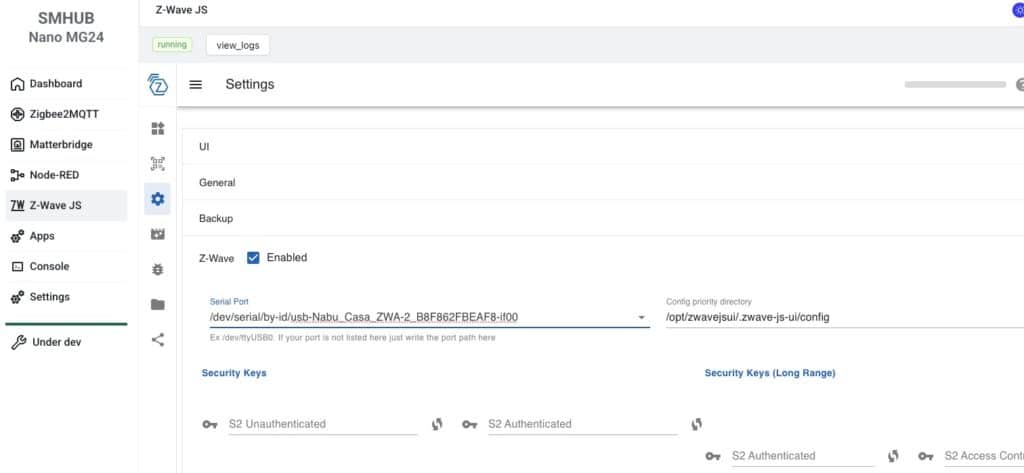The width and height of the screenshot is (1024, 473).
Task: Select the Settings gear icon in Z-Wave sidebar
Action: 157,199
